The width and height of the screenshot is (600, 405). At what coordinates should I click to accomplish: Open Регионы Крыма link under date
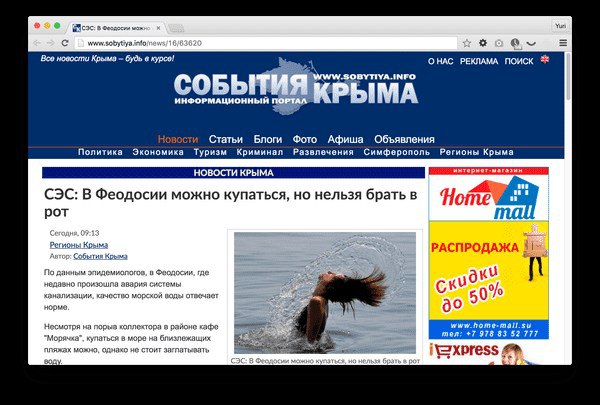(79, 245)
